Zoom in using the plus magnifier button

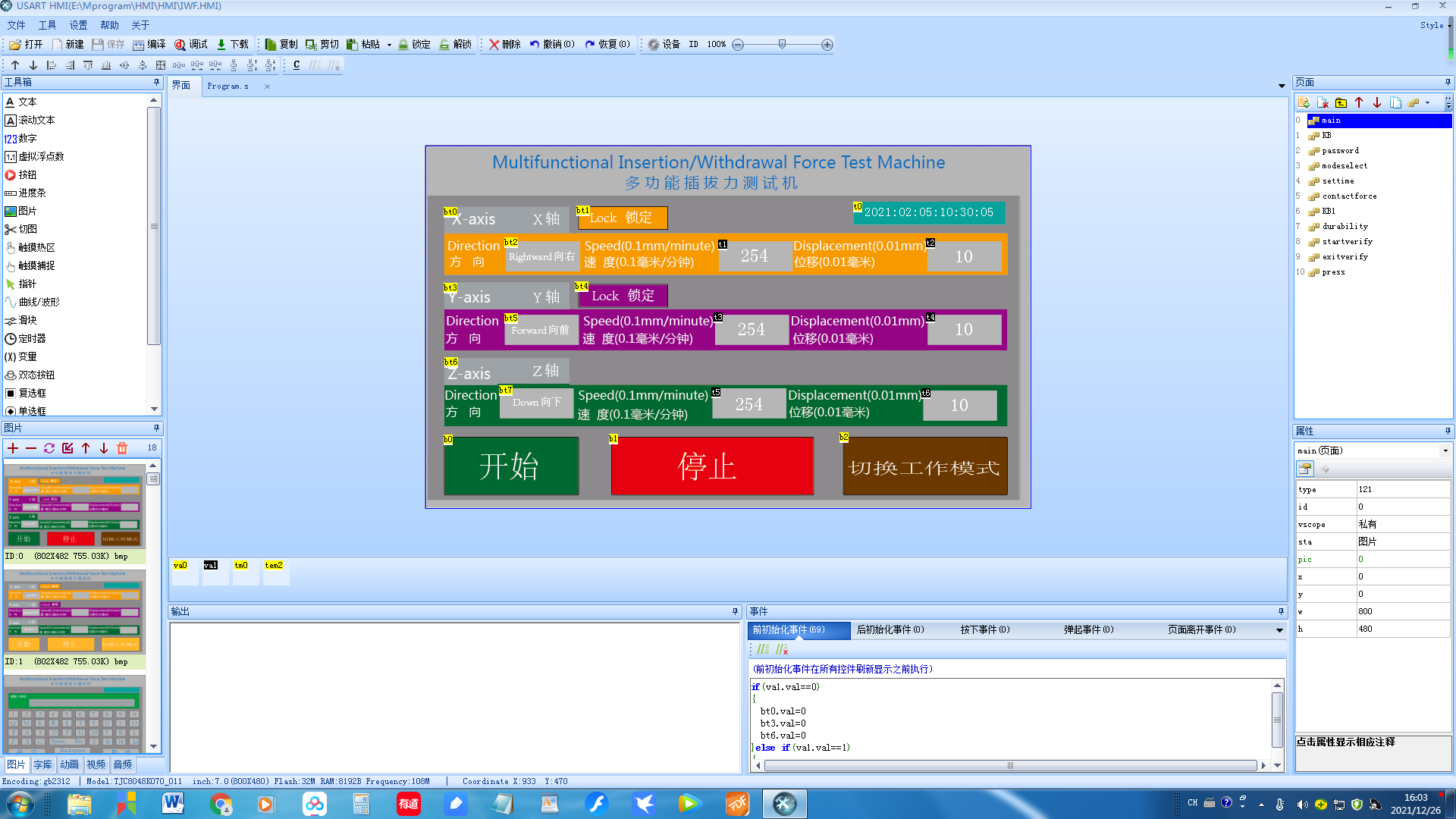pyautogui.click(x=827, y=45)
